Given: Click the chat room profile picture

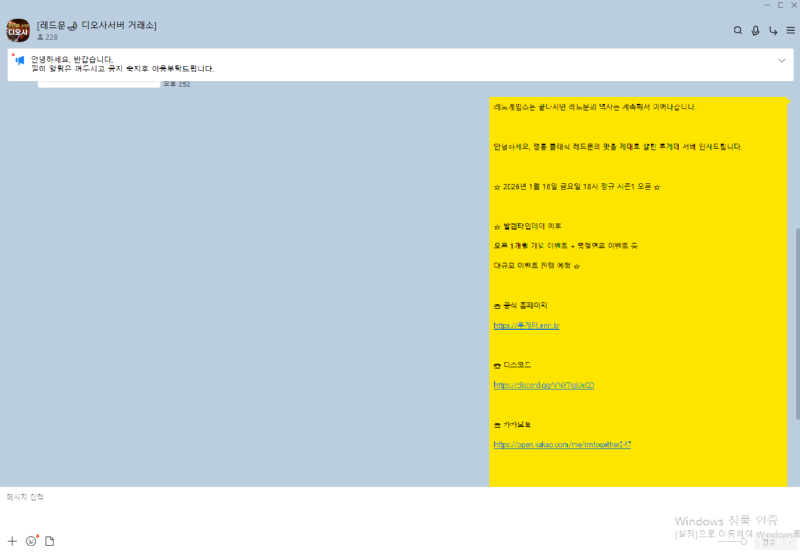Looking at the screenshot, I should pyautogui.click(x=18, y=30).
